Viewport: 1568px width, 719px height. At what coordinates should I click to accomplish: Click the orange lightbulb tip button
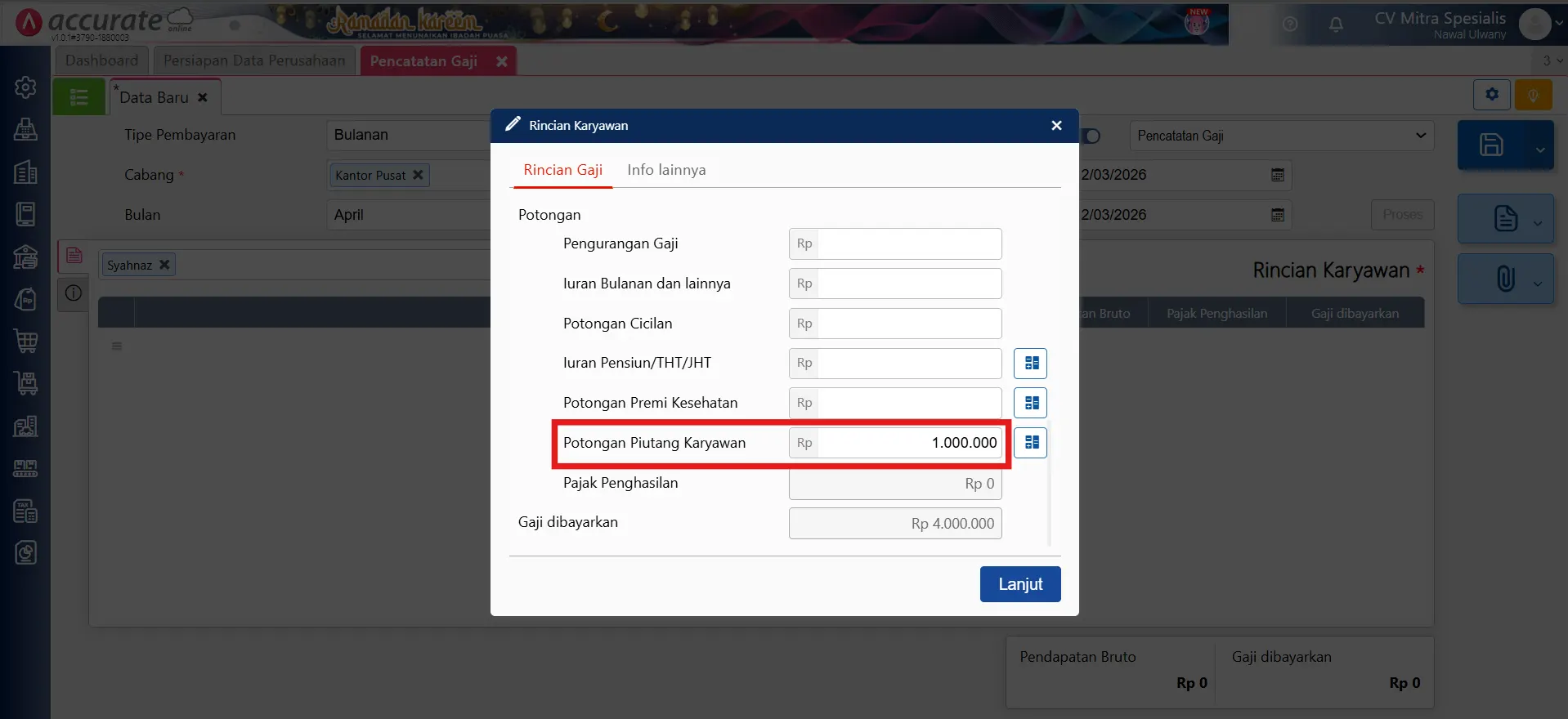coord(1534,95)
